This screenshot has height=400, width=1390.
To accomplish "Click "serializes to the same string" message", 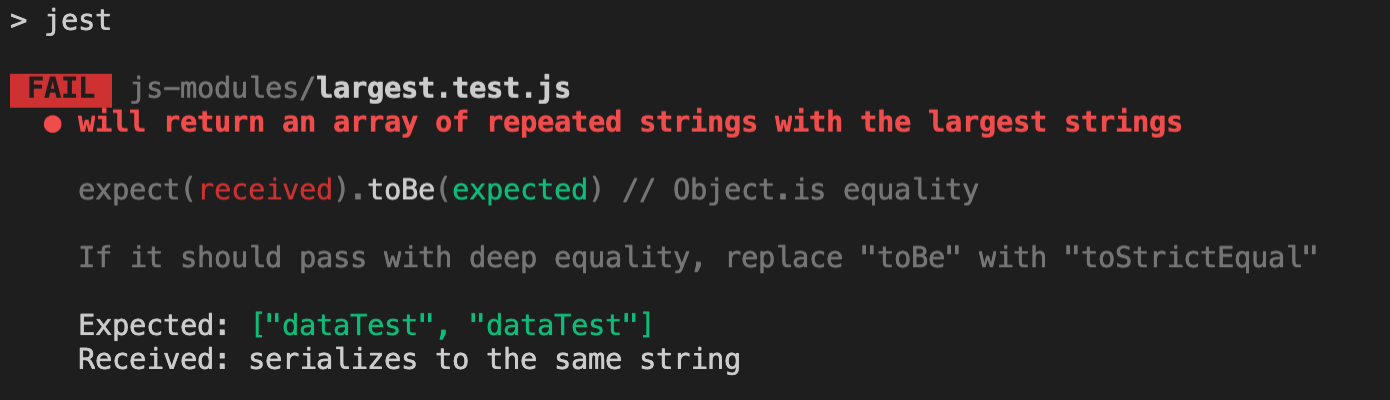I will 494,358.
